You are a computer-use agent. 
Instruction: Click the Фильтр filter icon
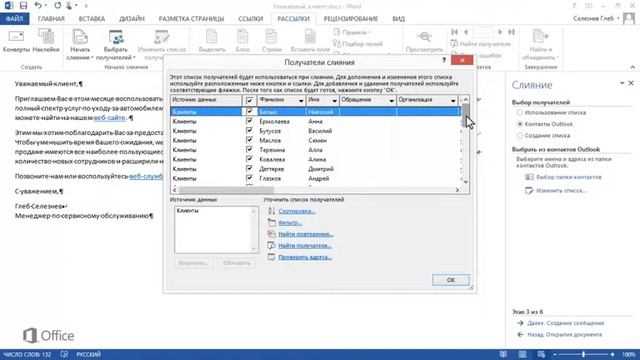[271, 222]
